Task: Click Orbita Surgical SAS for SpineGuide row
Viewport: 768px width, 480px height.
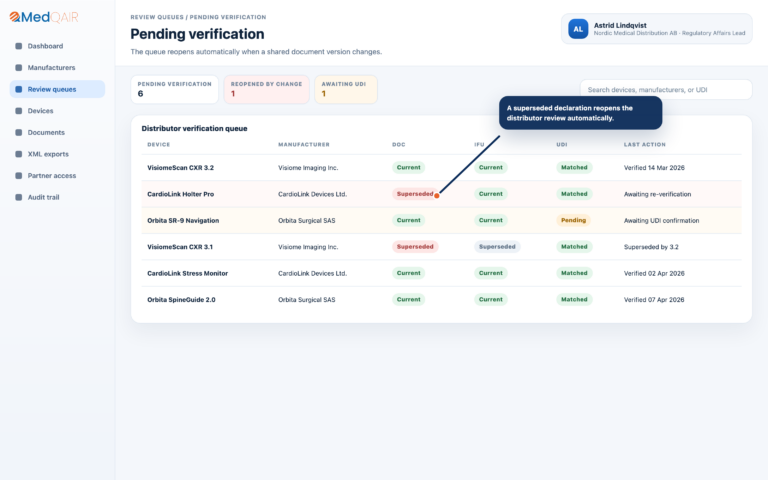Action: click(307, 300)
